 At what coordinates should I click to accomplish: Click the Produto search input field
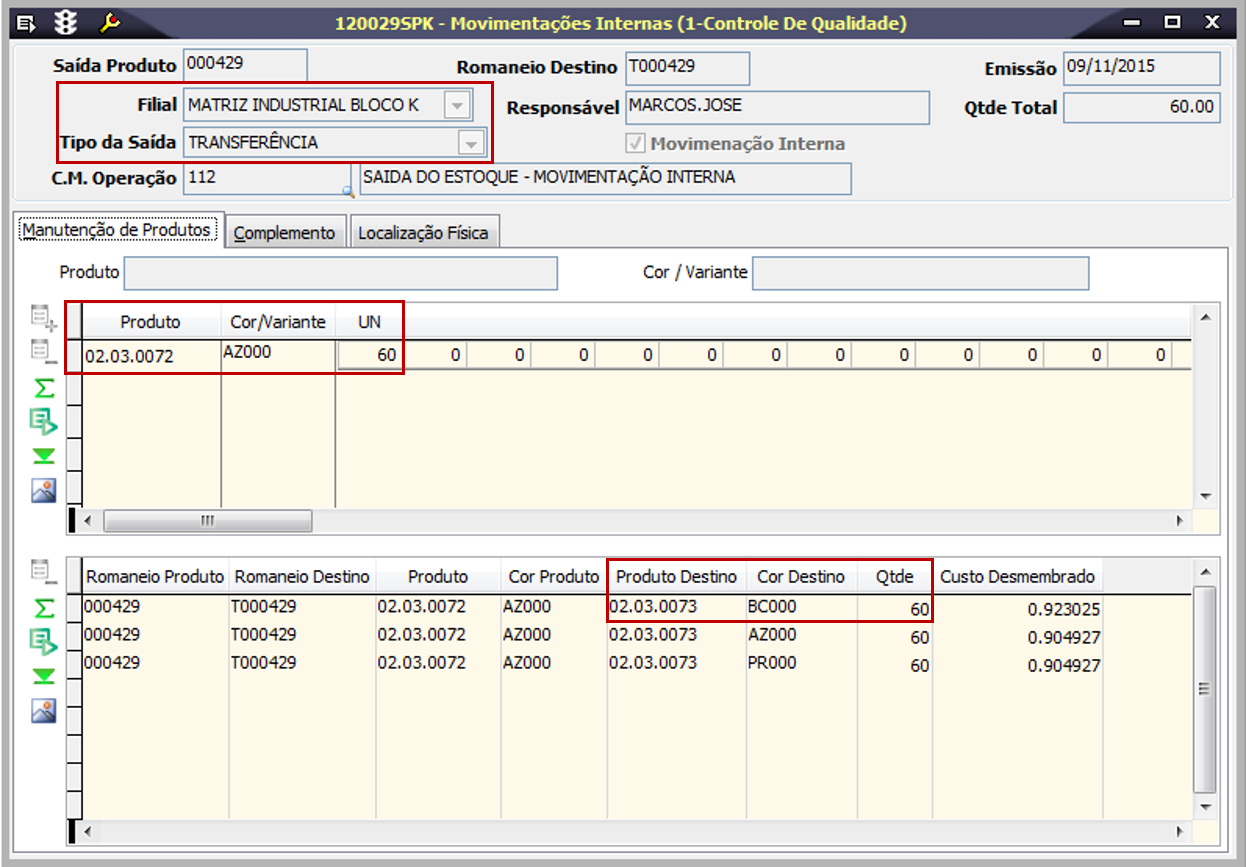(x=340, y=273)
